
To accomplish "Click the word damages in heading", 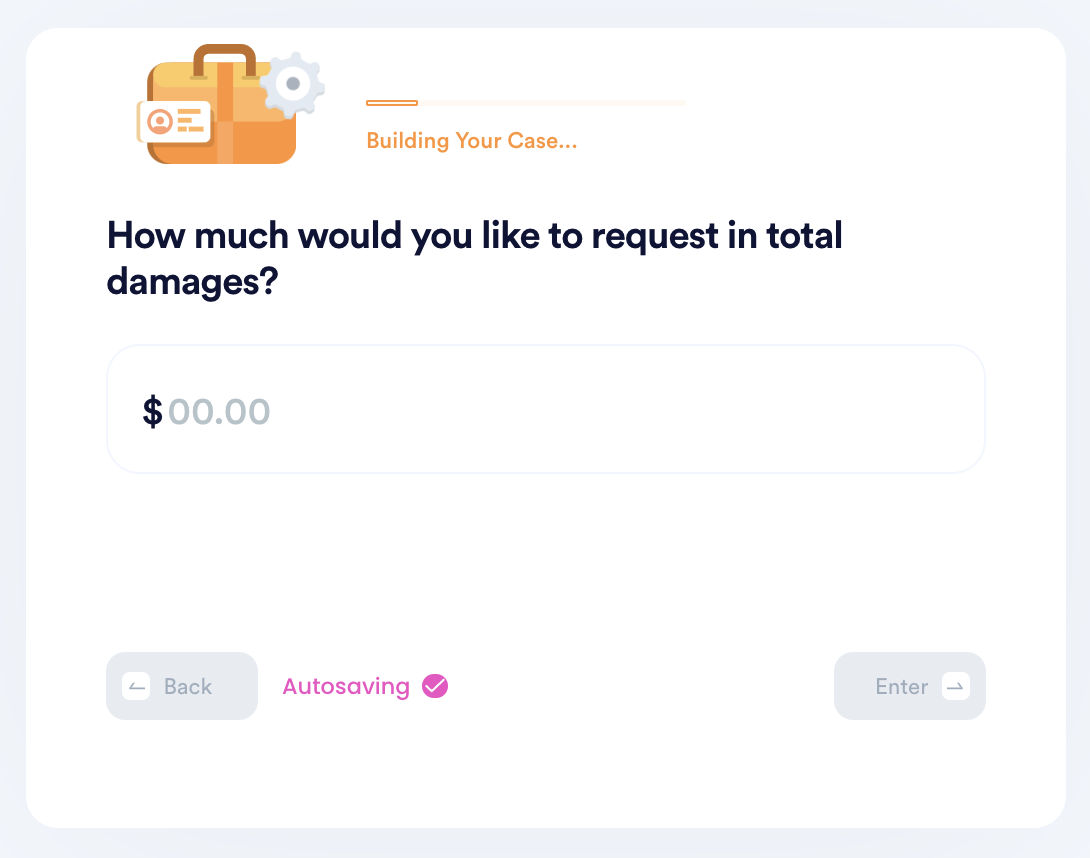I will pos(193,282).
